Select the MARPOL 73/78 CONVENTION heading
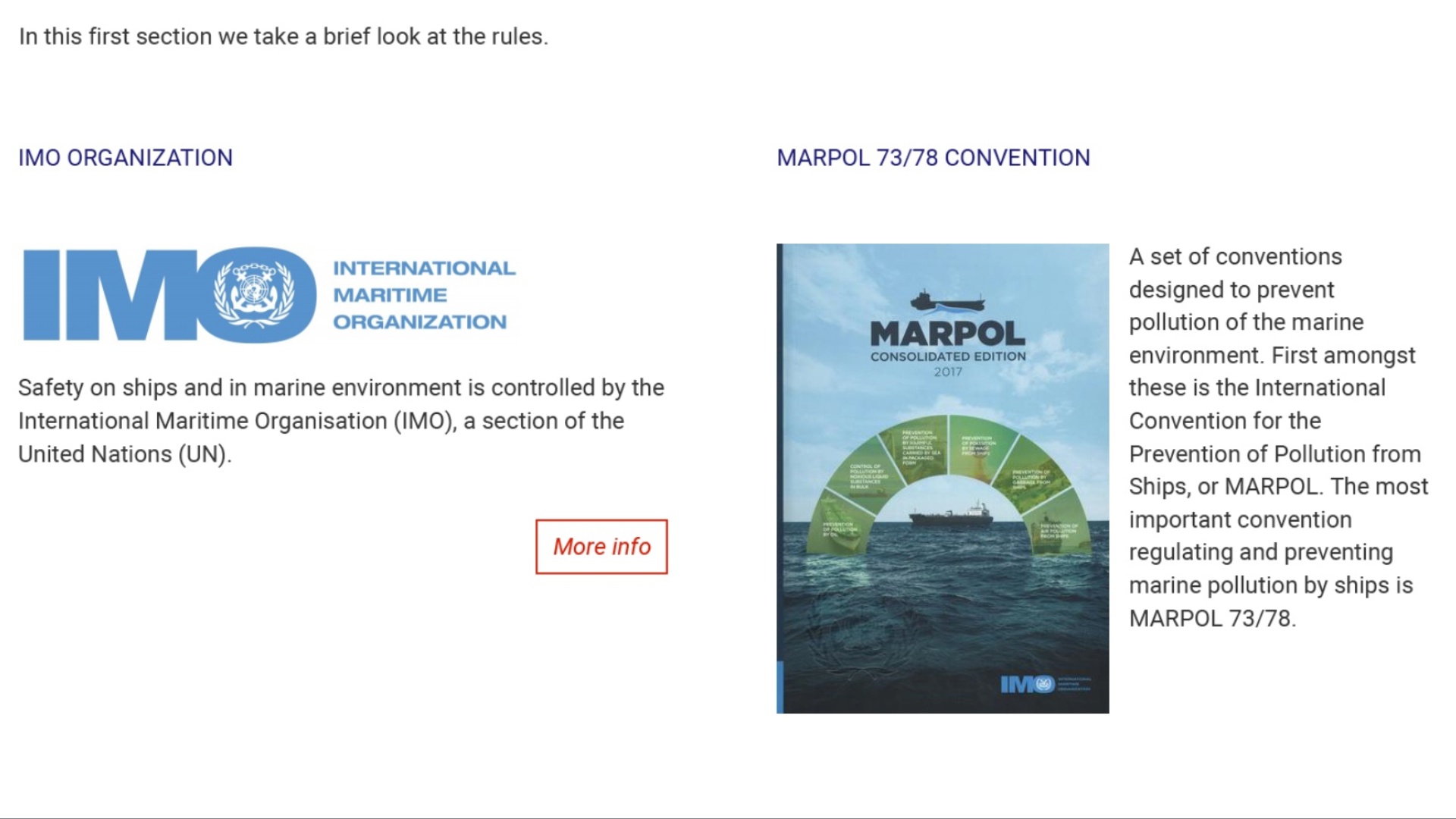Screen dimensions: 1456x819 [x=934, y=158]
